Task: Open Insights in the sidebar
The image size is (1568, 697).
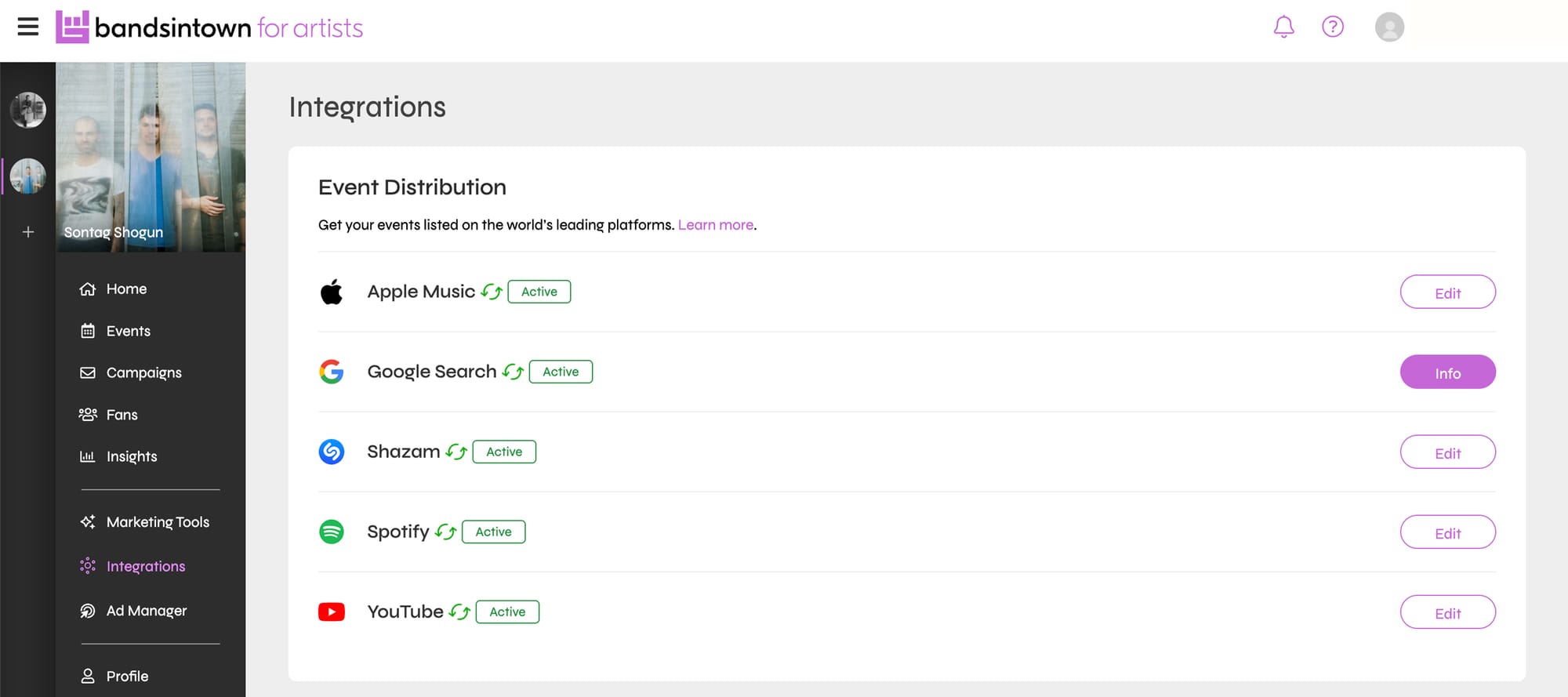Action: [131, 456]
